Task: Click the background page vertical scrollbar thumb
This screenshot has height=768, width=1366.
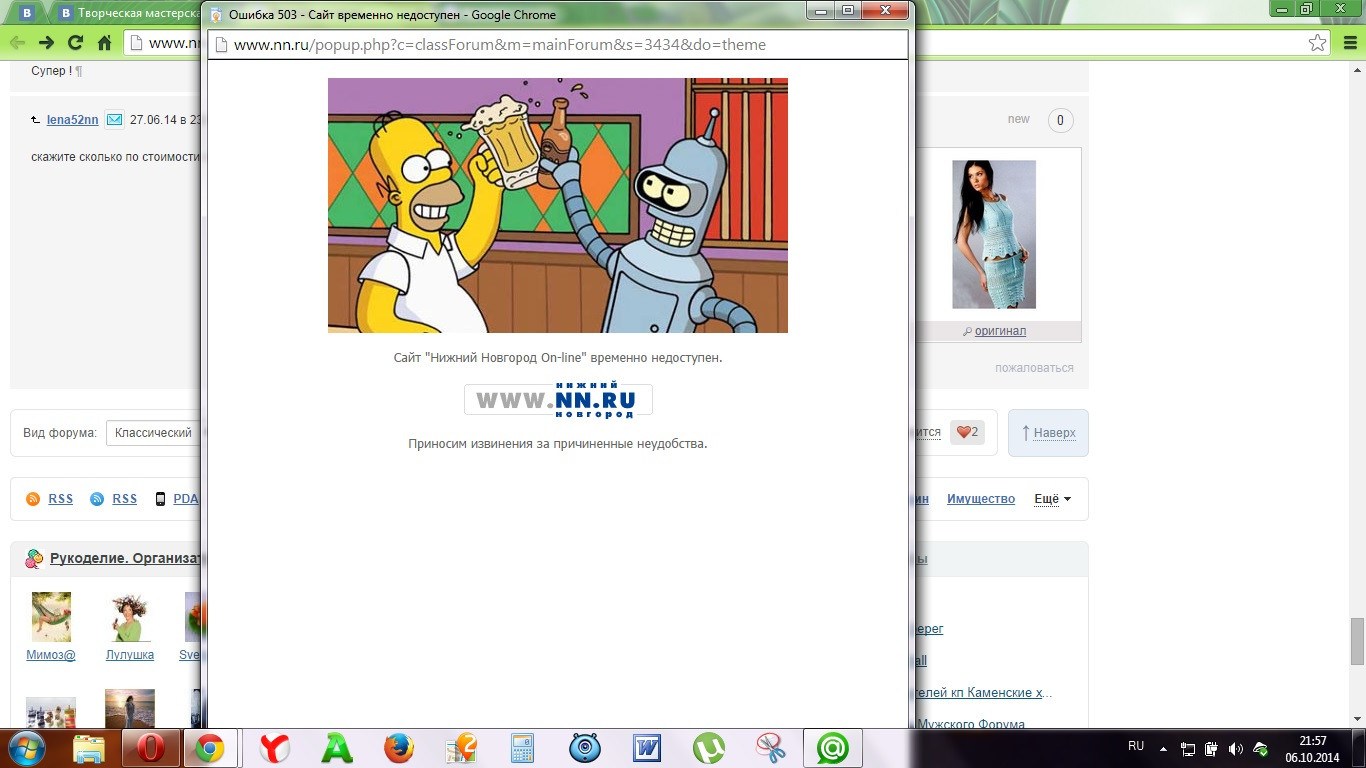Action: point(1357,641)
